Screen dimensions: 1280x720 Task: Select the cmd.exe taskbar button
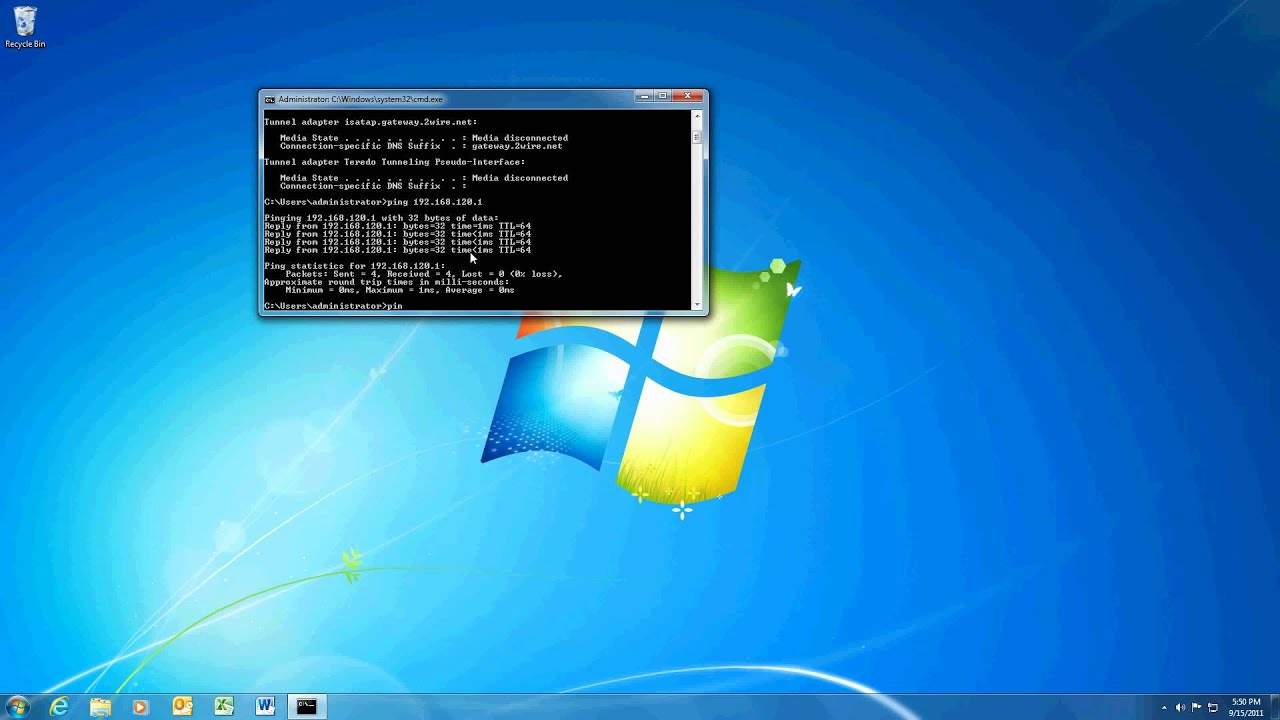306,707
